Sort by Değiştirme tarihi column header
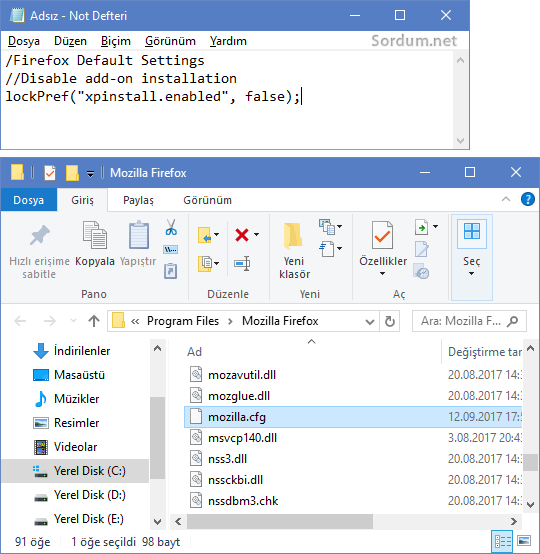 click(x=485, y=352)
